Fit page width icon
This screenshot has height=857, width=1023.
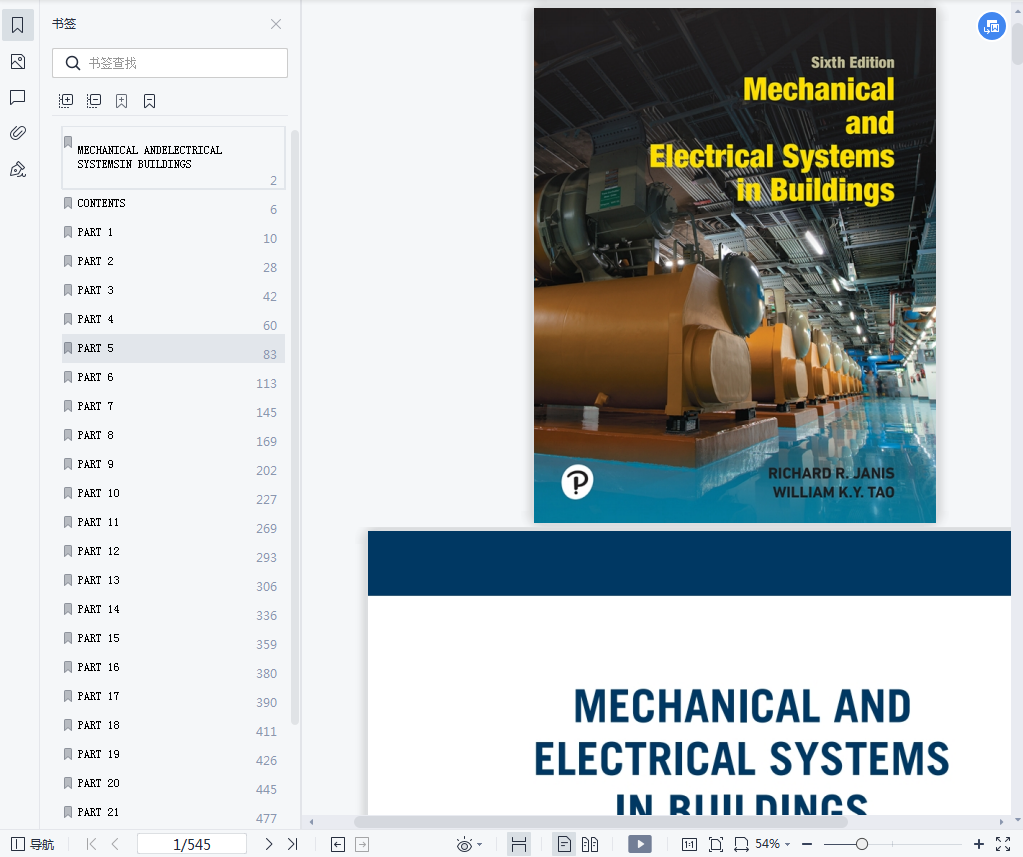click(x=741, y=845)
